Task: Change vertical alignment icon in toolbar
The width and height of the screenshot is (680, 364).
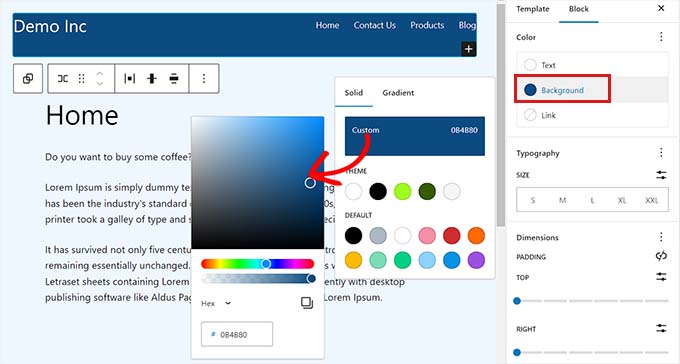Action: pyautogui.click(x=151, y=79)
